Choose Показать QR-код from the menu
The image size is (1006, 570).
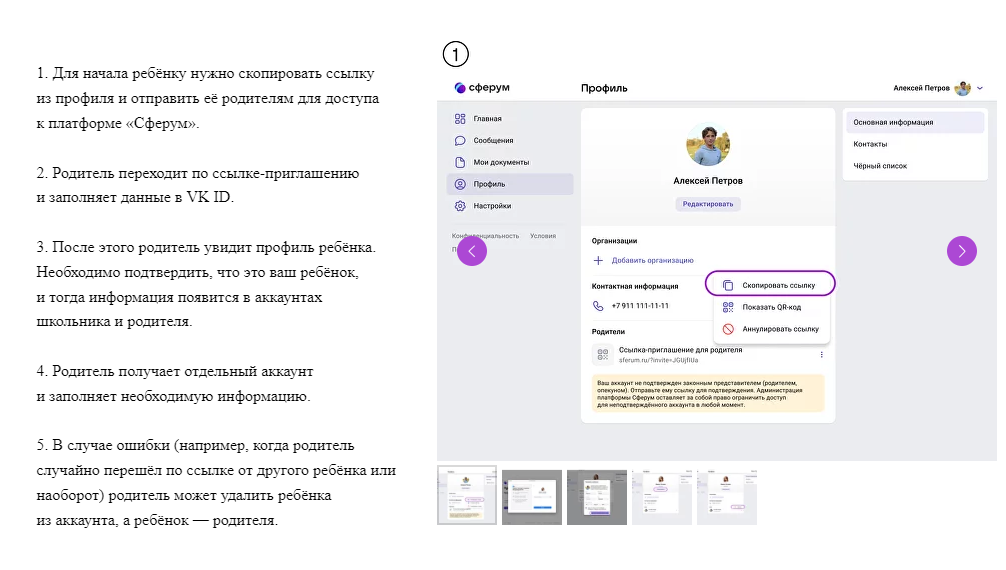pyautogui.click(x=771, y=307)
